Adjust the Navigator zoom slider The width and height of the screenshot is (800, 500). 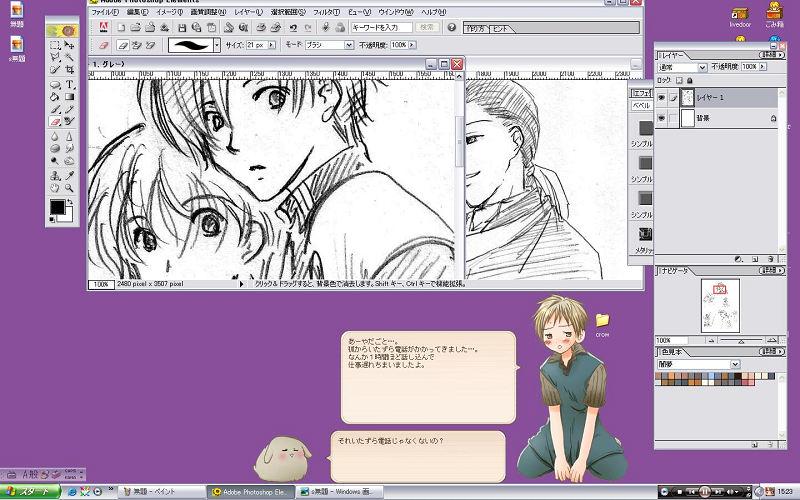pos(741,340)
